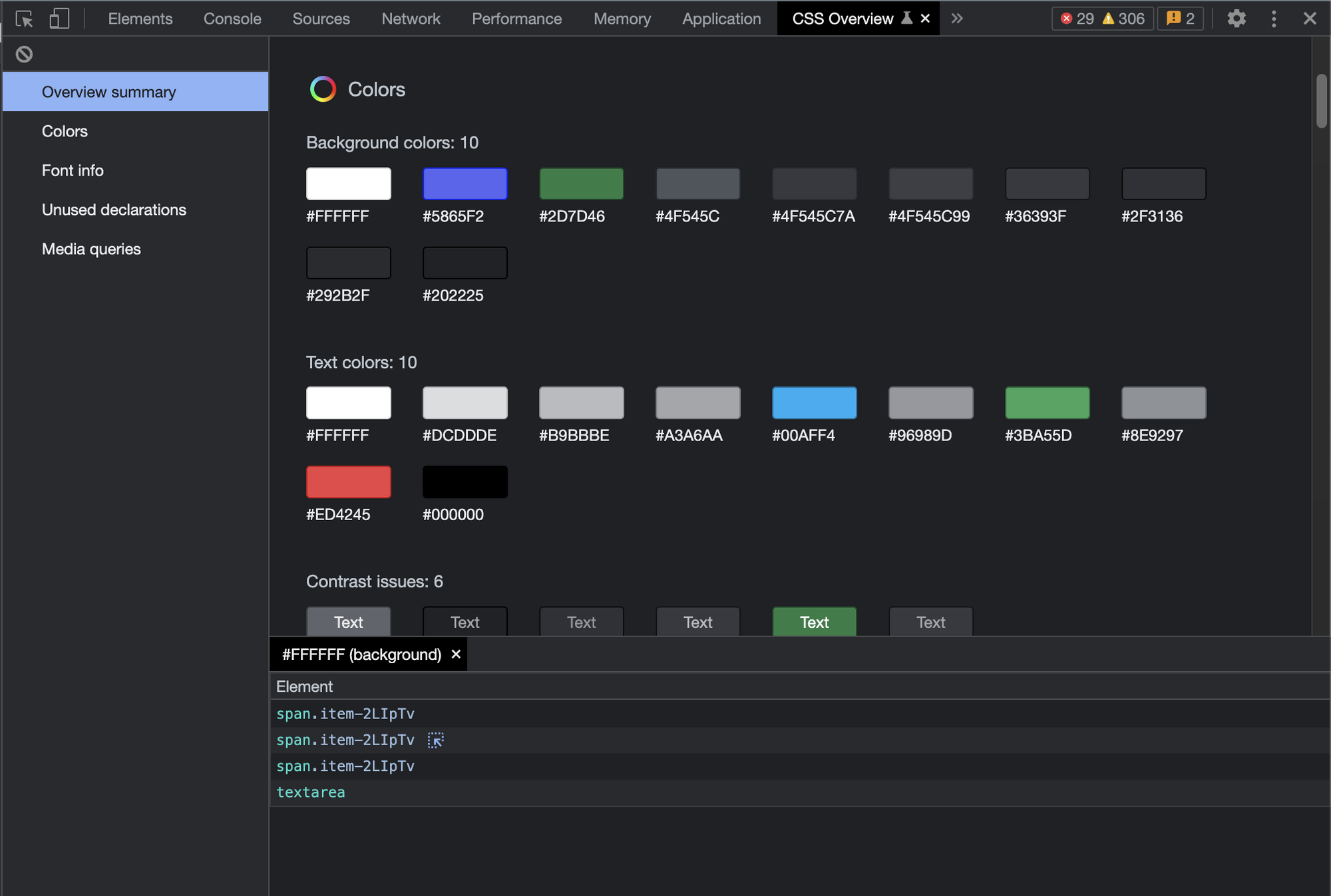Open DevTools settings gear

(x=1236, y=19)
